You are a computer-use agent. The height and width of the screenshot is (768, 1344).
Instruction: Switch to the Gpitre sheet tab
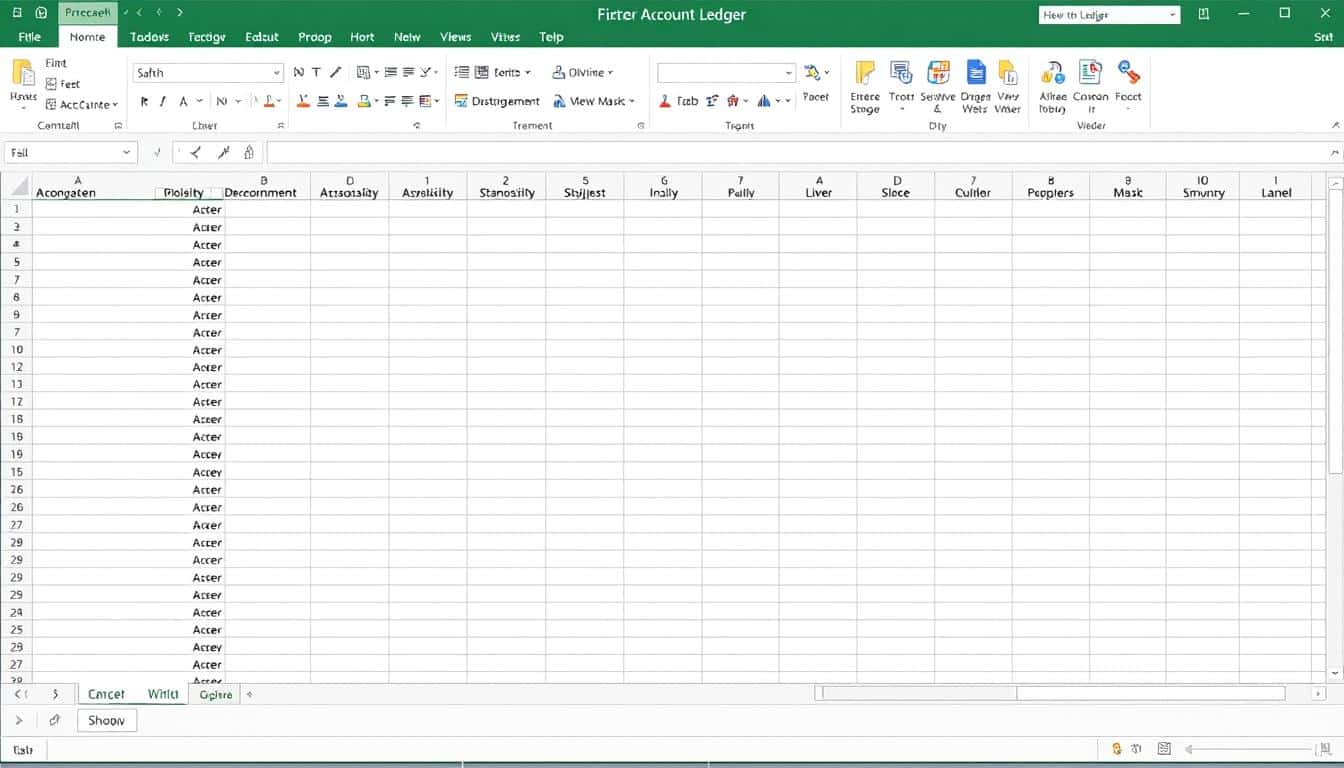point(215,694)
